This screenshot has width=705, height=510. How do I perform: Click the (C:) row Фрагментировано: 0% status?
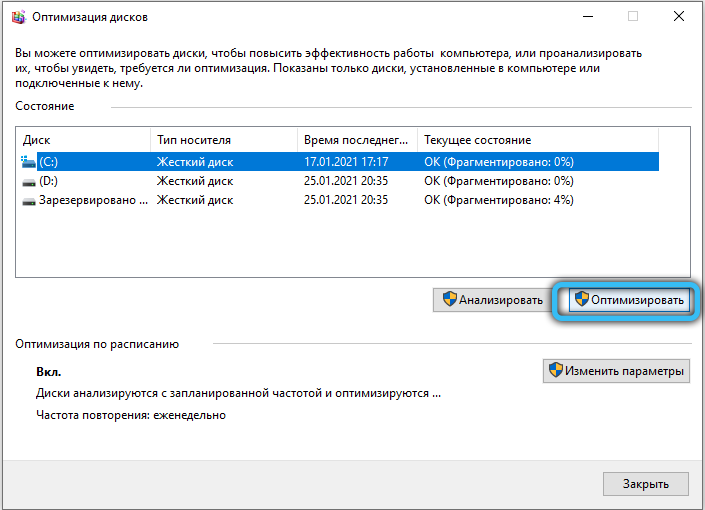pos(499,162)
